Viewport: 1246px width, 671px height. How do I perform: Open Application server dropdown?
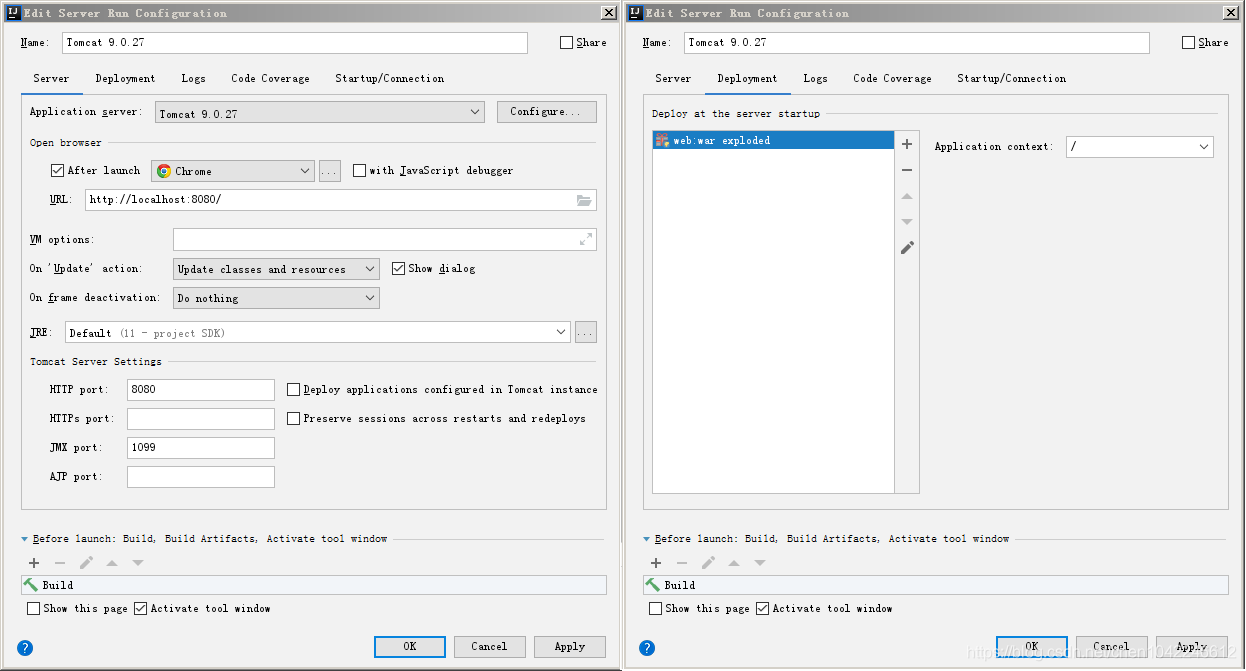[x=320, y=113]
